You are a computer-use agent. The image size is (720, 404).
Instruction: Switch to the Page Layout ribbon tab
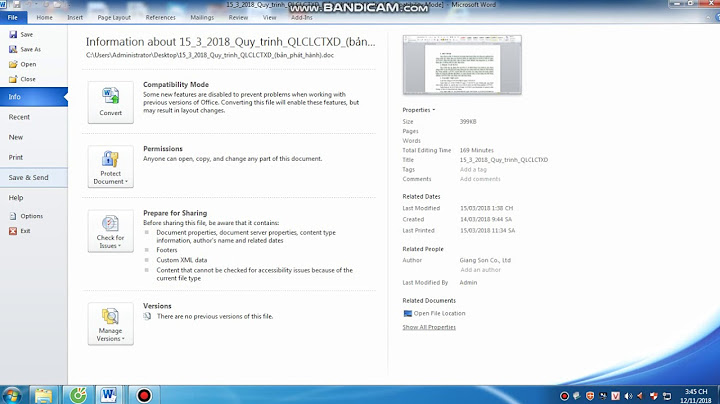(x=114, y=17)
